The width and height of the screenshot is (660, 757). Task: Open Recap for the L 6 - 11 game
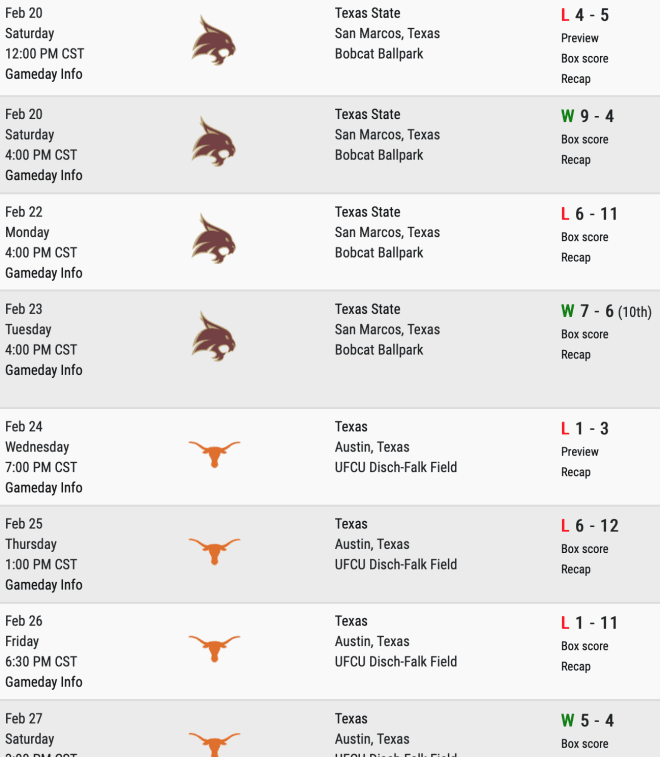coord(576,257)
